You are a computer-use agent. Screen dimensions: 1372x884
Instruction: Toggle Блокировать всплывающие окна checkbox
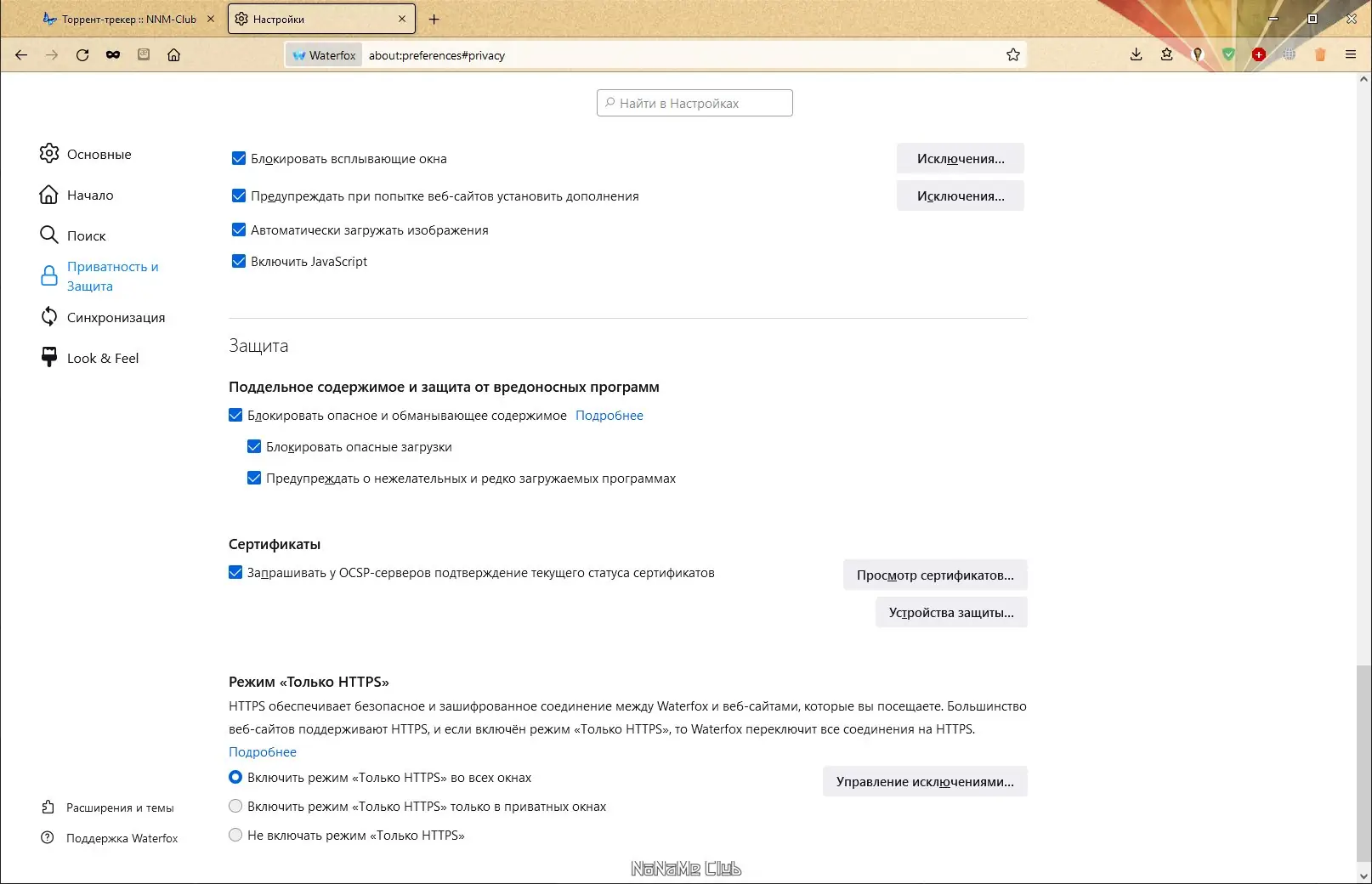click(239, 158)
